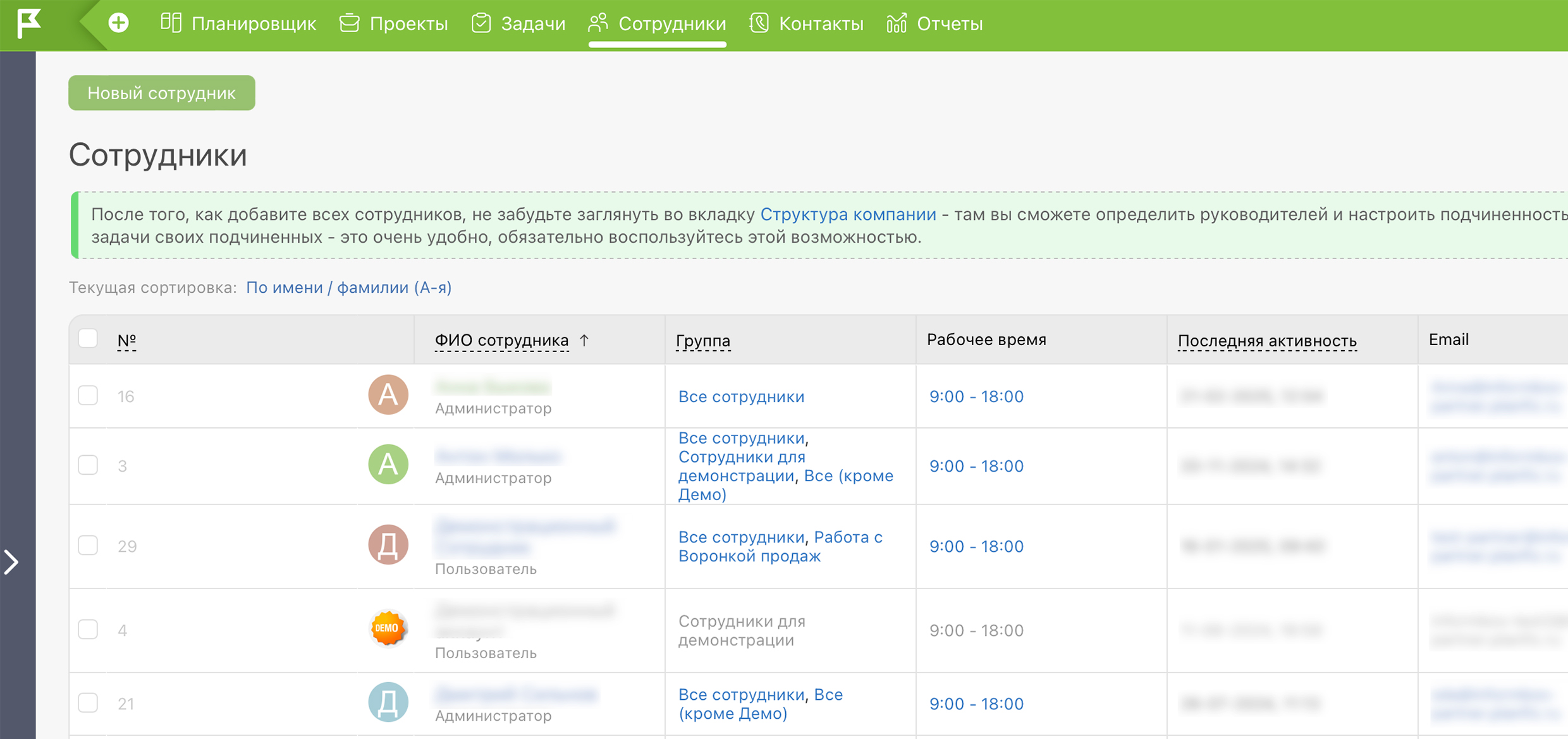The image size is (1568, 739).
Task: Click Работа с Воронкой продаж group link
Action: [781, 546]
